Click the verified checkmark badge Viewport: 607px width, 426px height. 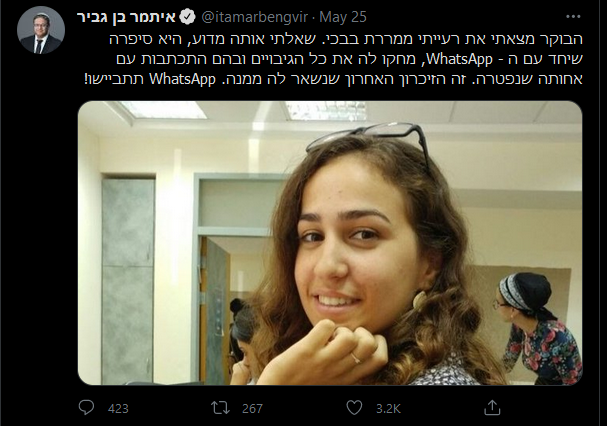(x=189, y=17)
